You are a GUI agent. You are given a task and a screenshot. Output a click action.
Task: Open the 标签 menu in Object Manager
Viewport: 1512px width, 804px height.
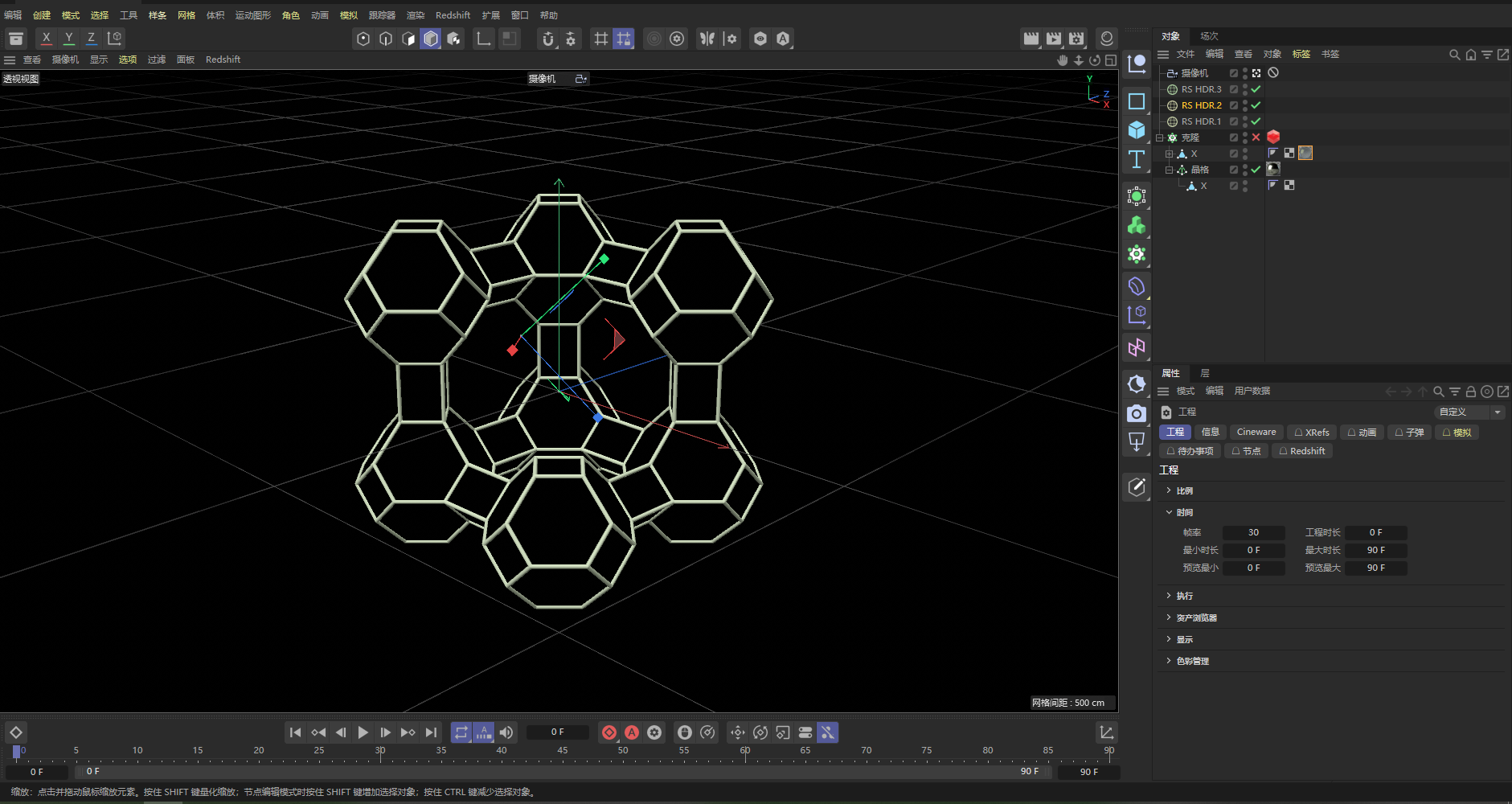[1301, 54]
